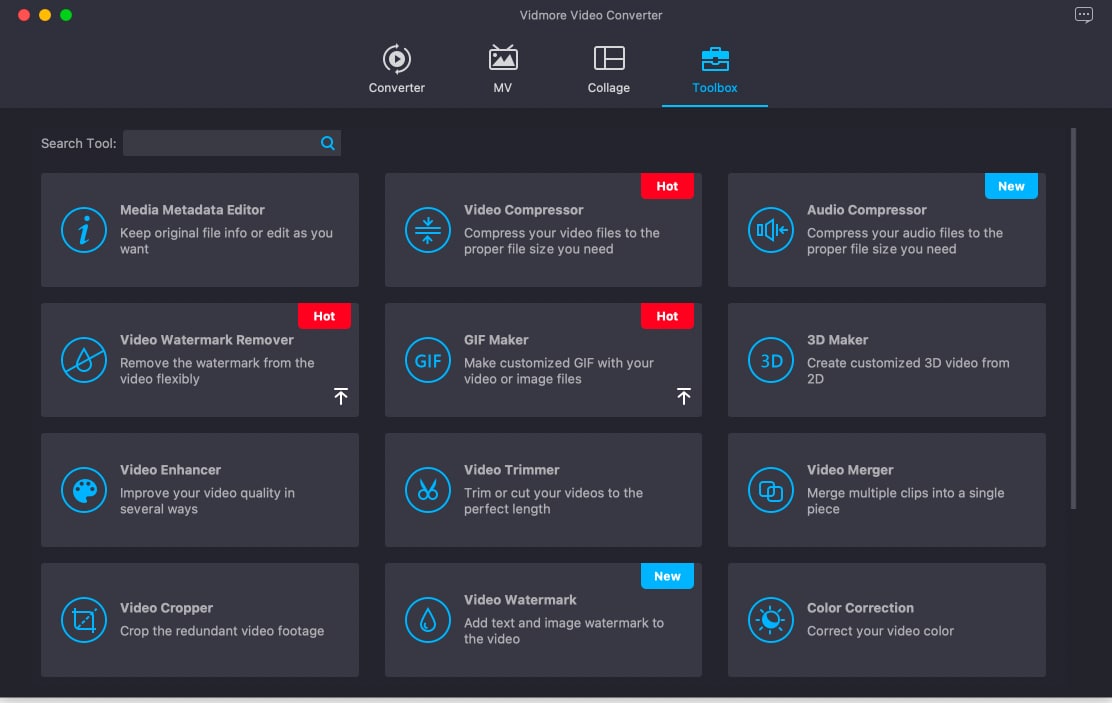The image size is (1112, 703).
Task: Open the Video Compressor tool icon
Action: [x=428, y=230]
